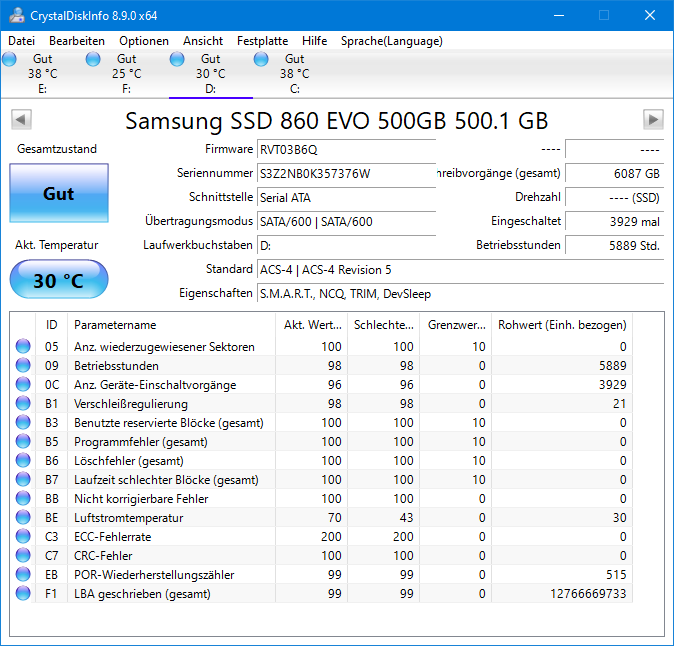674x646 pixels.
Task: Click the Eigenschaften field S.M.A.R.T., NCQ, TRIM
Action: tap(460, 294)
